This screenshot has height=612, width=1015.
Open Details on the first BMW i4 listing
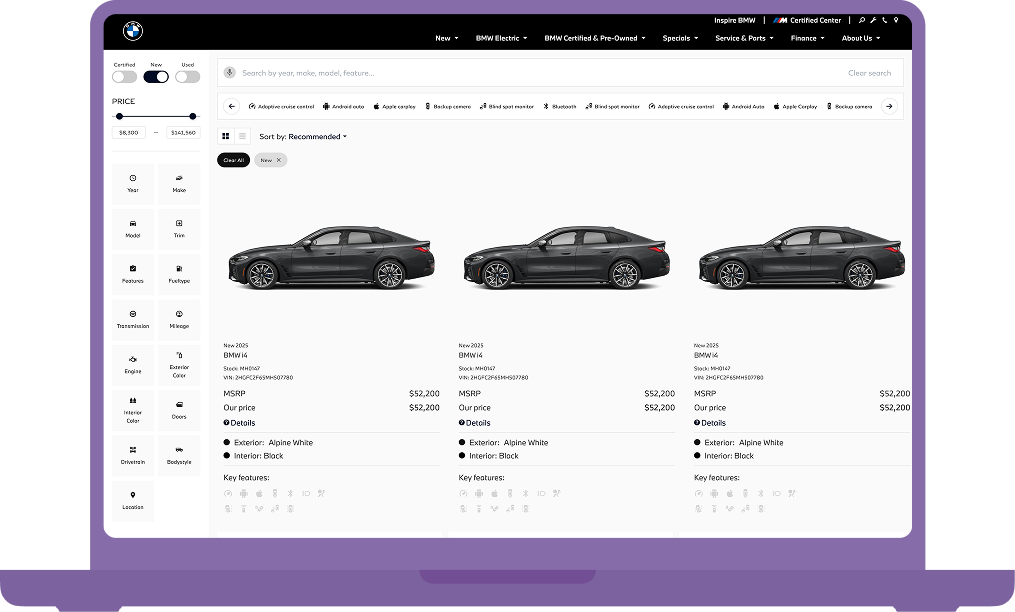(x=240, y=423)
